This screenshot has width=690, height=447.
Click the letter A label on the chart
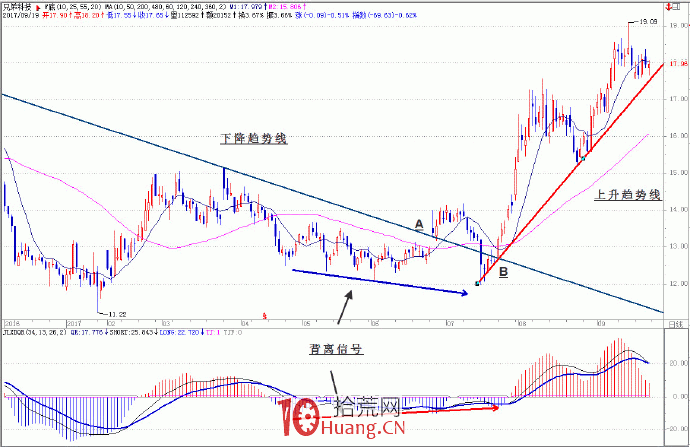point(419,225)
